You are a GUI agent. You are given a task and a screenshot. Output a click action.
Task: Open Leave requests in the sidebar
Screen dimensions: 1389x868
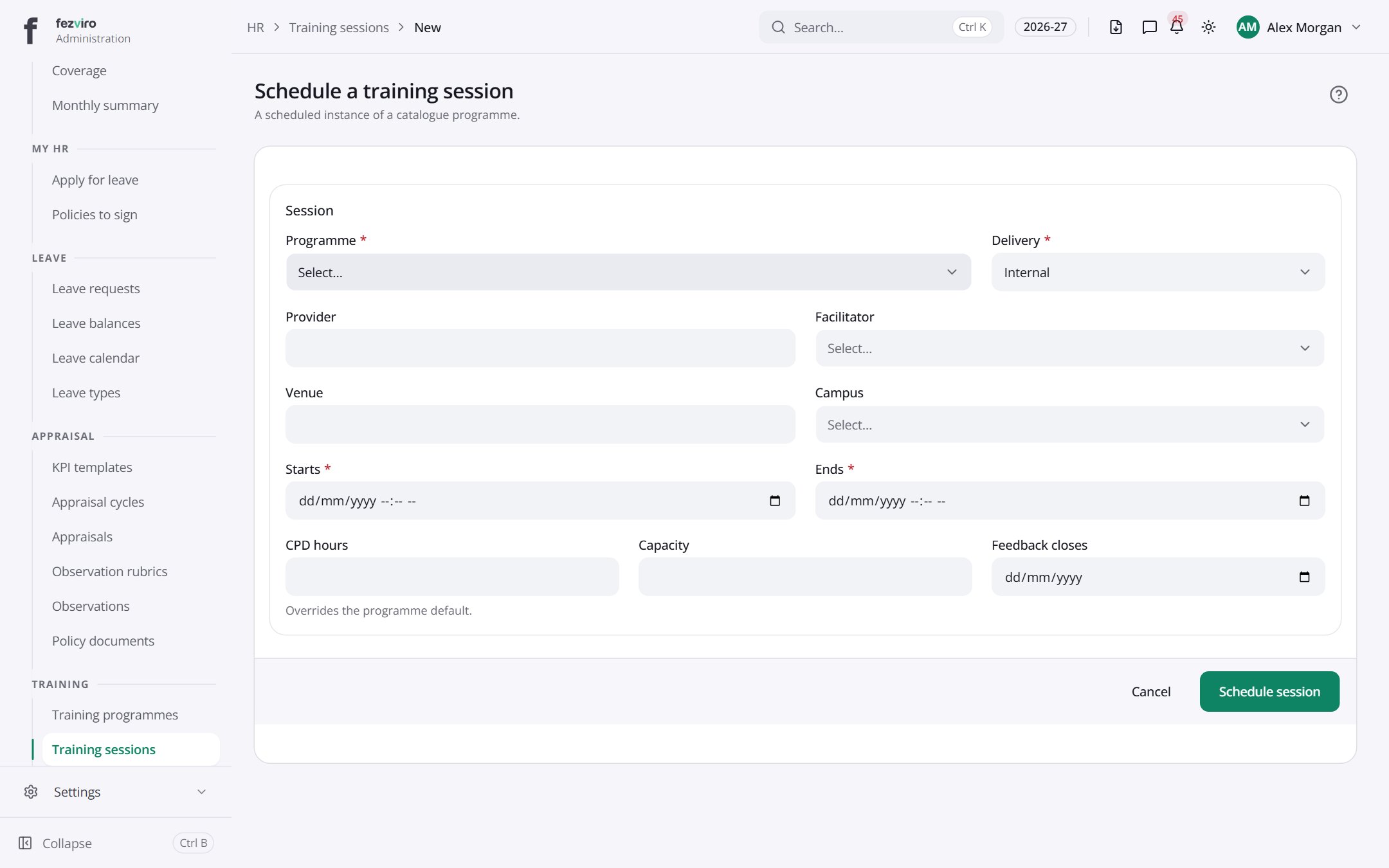point(96,289)
